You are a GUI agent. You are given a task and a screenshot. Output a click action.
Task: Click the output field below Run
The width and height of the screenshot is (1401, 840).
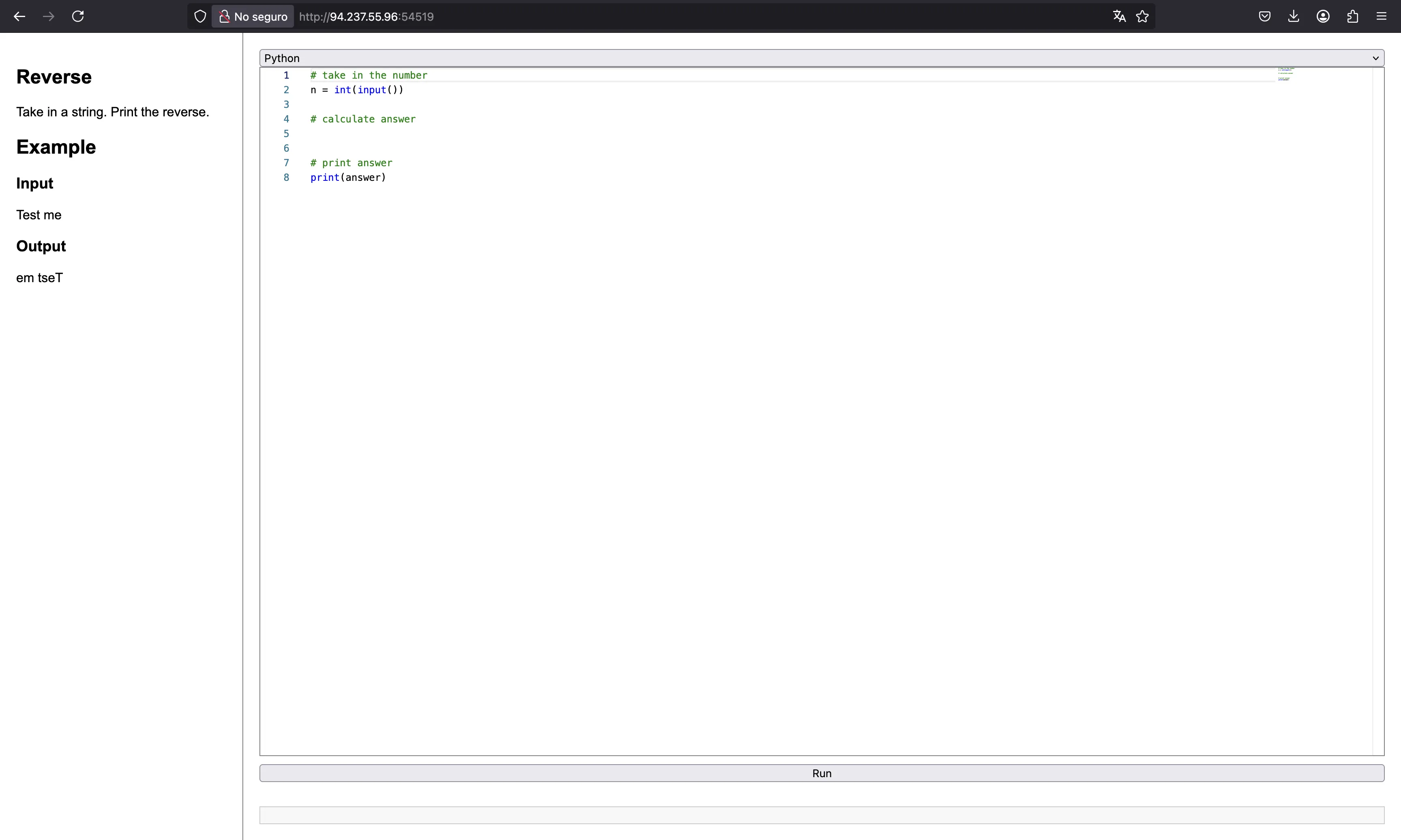[822, 815]
